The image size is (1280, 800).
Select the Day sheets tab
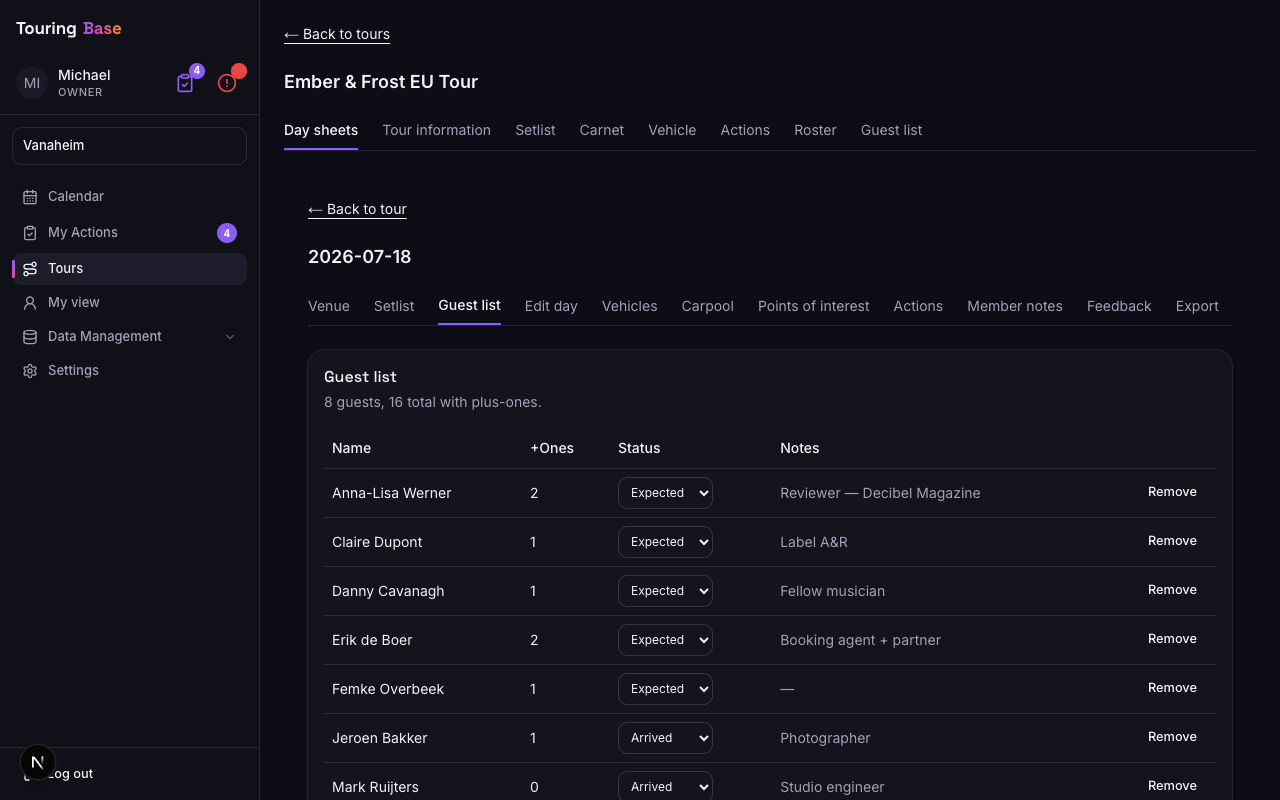[x=321, y=130]
